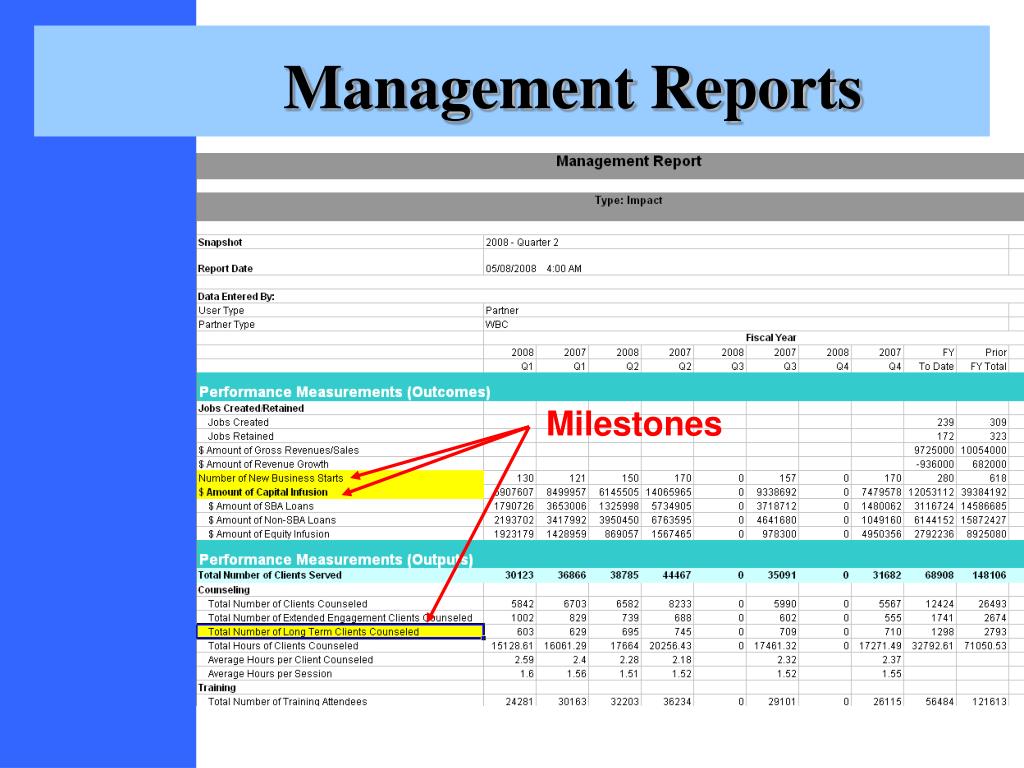Select the "Fiscal Year" column group header
1024x768 pixels.
point(771,338)
